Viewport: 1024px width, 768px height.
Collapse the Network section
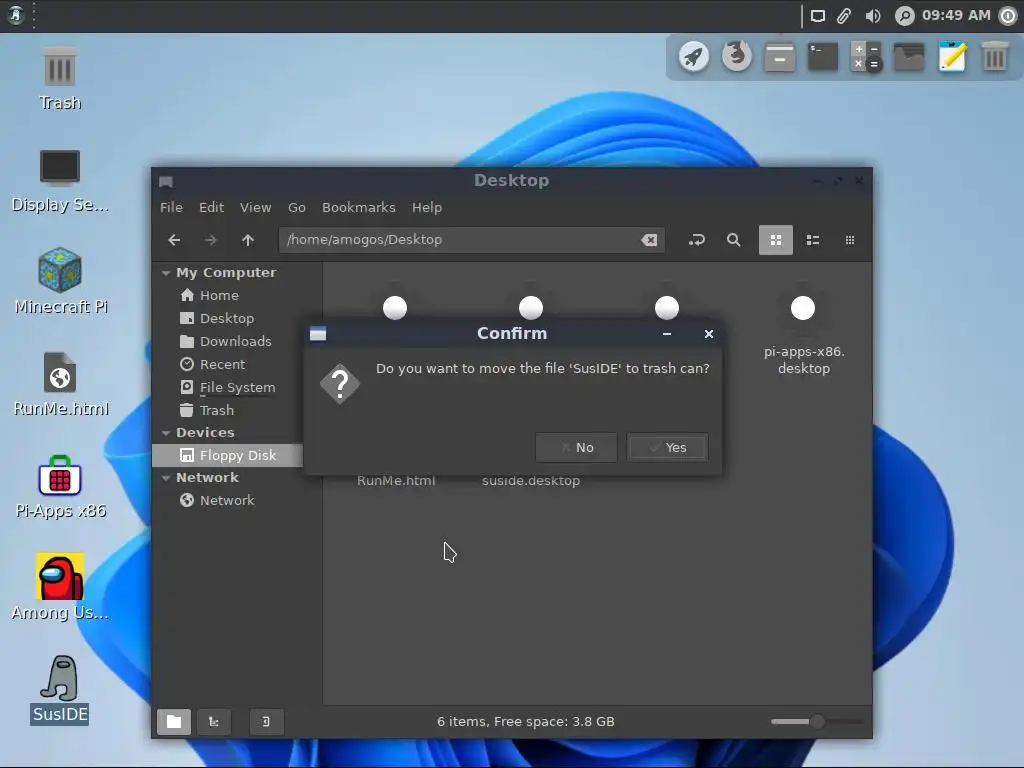click(166, 477)
